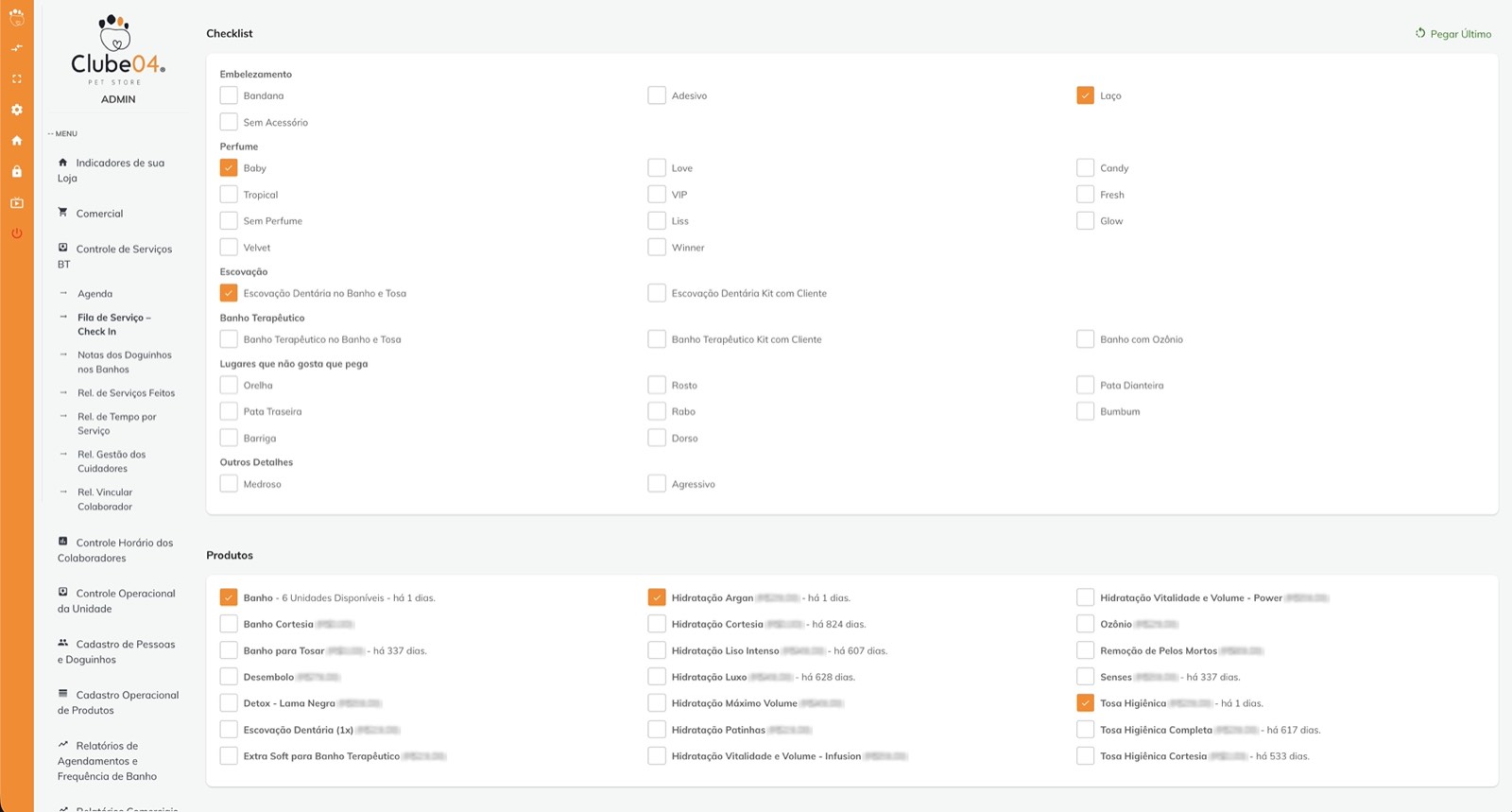Expand Controle Operacional da Unidade
Image resolution: width=1512 pixels, height=812 pixels.
coord(116,601)
